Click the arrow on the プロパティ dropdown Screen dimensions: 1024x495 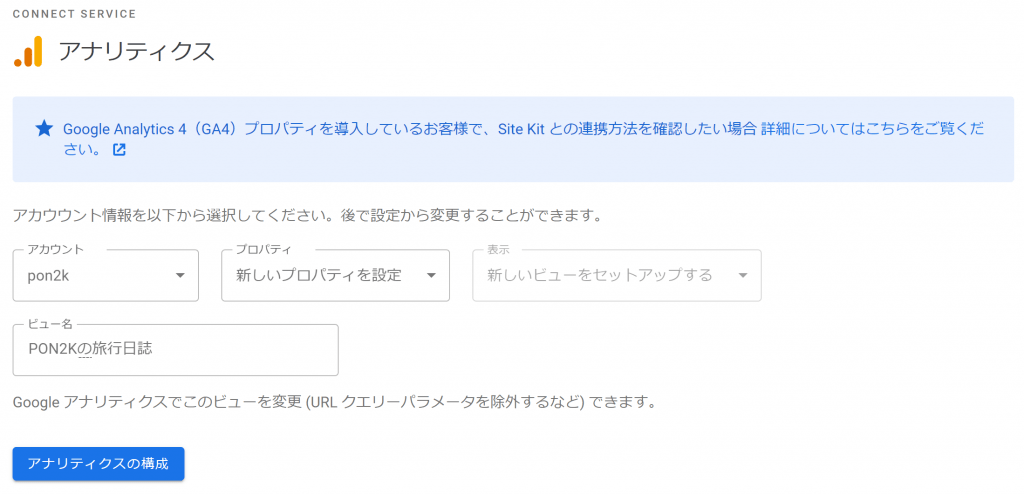point(431,275)
